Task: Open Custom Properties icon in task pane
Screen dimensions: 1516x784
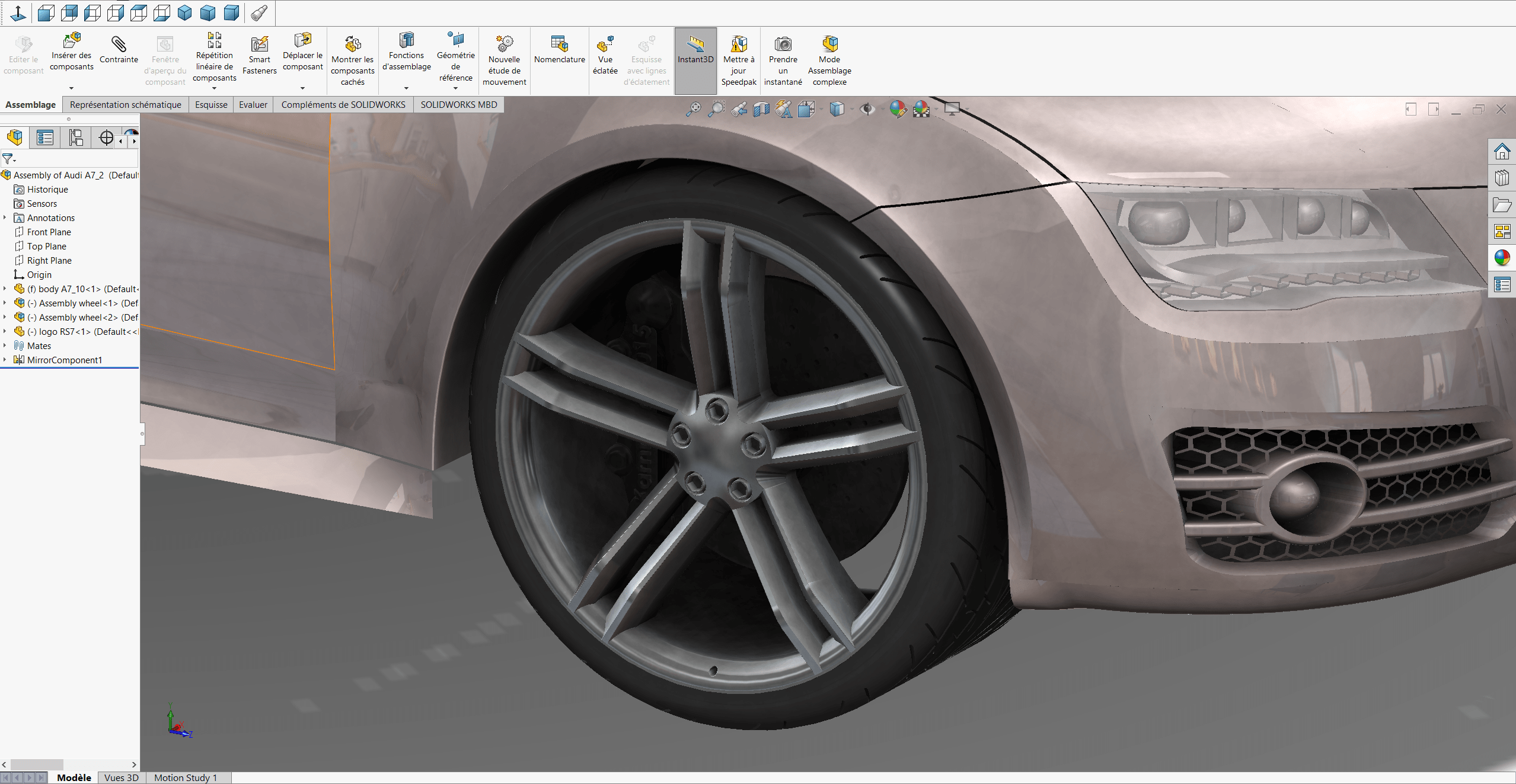Action: point(1502,285)
